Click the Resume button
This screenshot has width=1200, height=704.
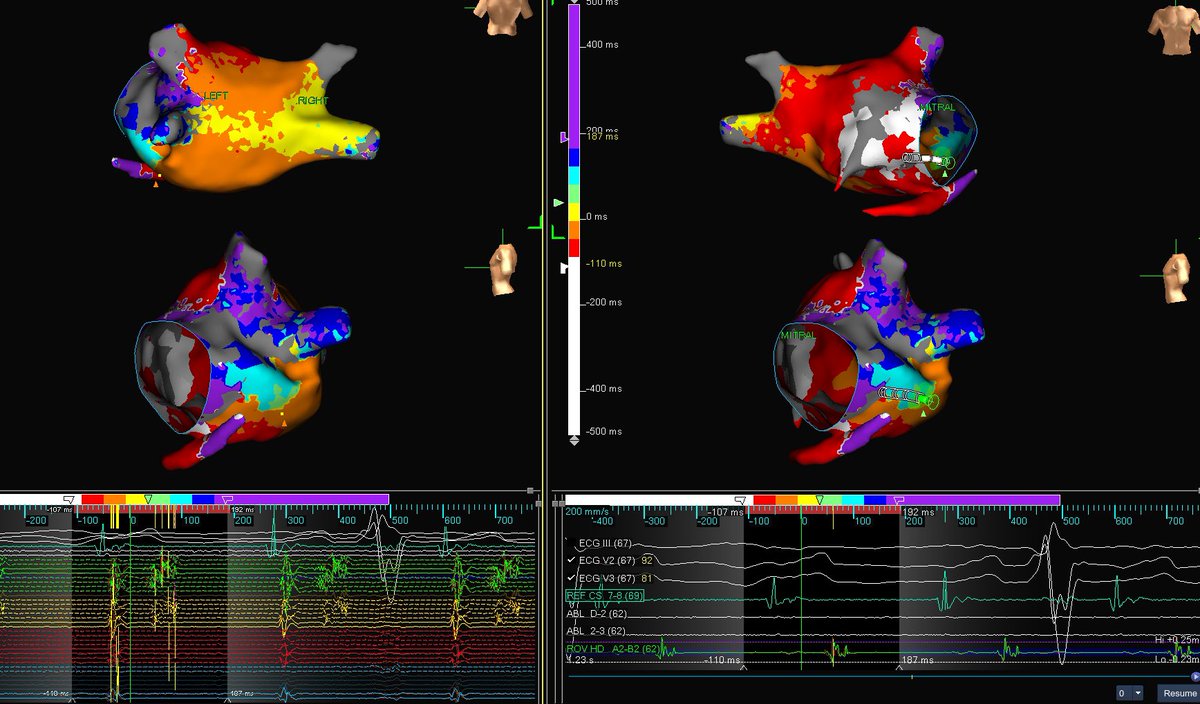(x=1178, y=692)
